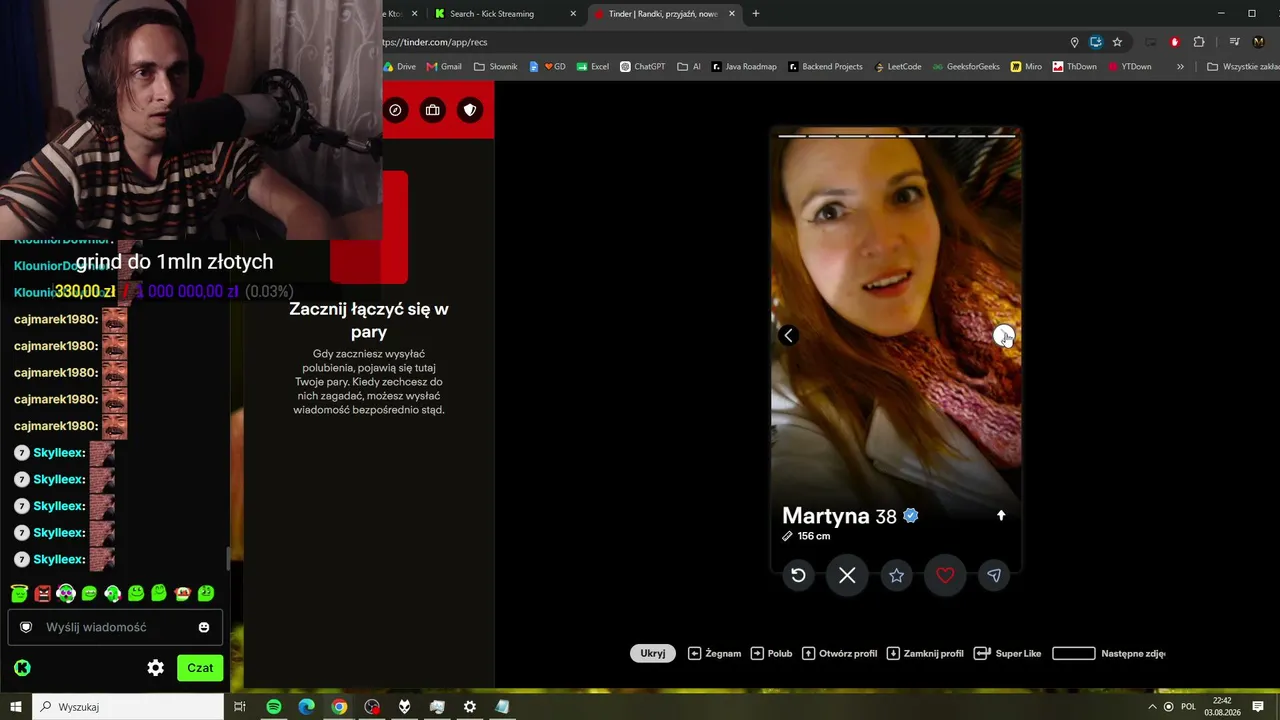Open the Chrome profile avatar
This screenshot has width=1280, height=720.
(x=1258, y=42)
